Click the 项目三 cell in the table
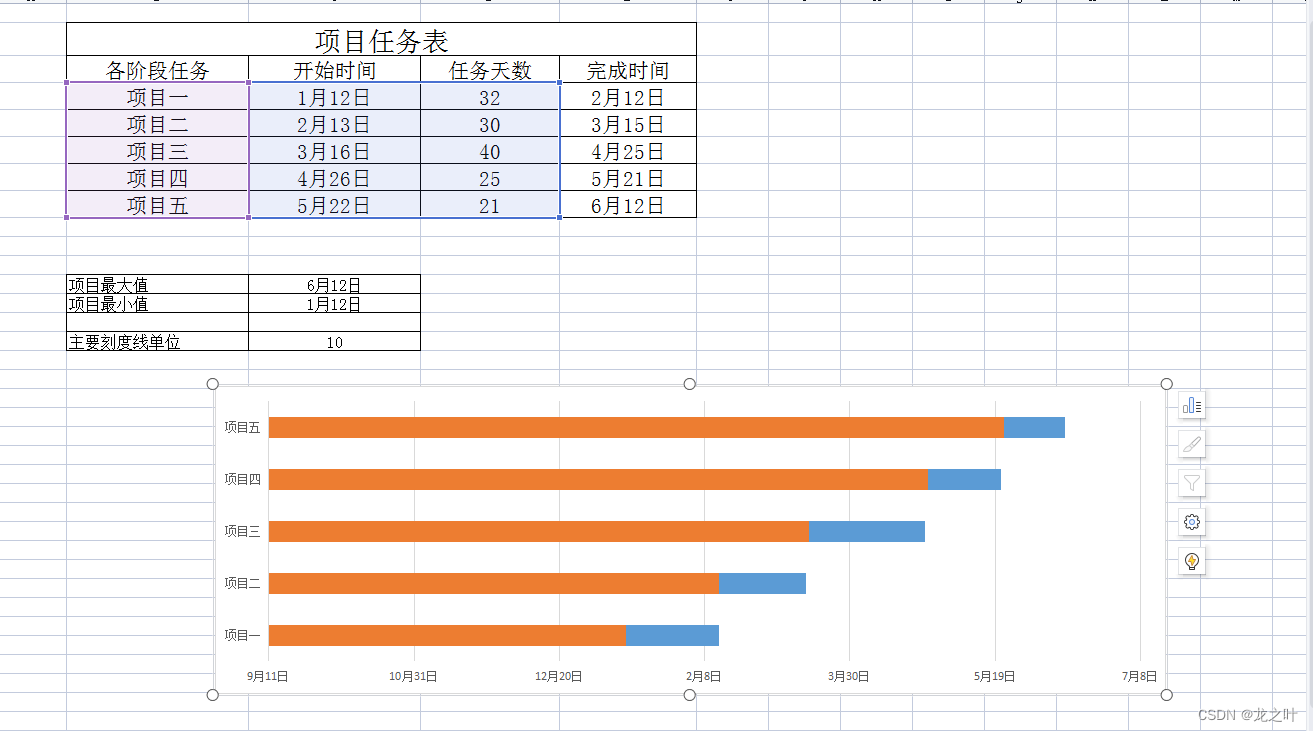1313x731 pixels. pos(158,151)
